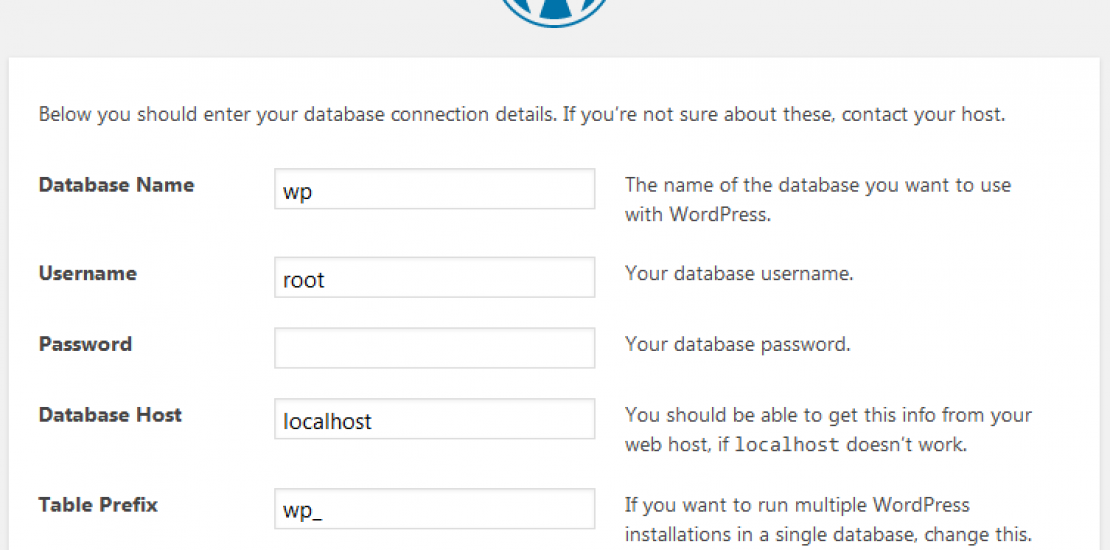Click the Database Host input field
This screenshot has height=550, width=1110.
[x=434, y=419]
